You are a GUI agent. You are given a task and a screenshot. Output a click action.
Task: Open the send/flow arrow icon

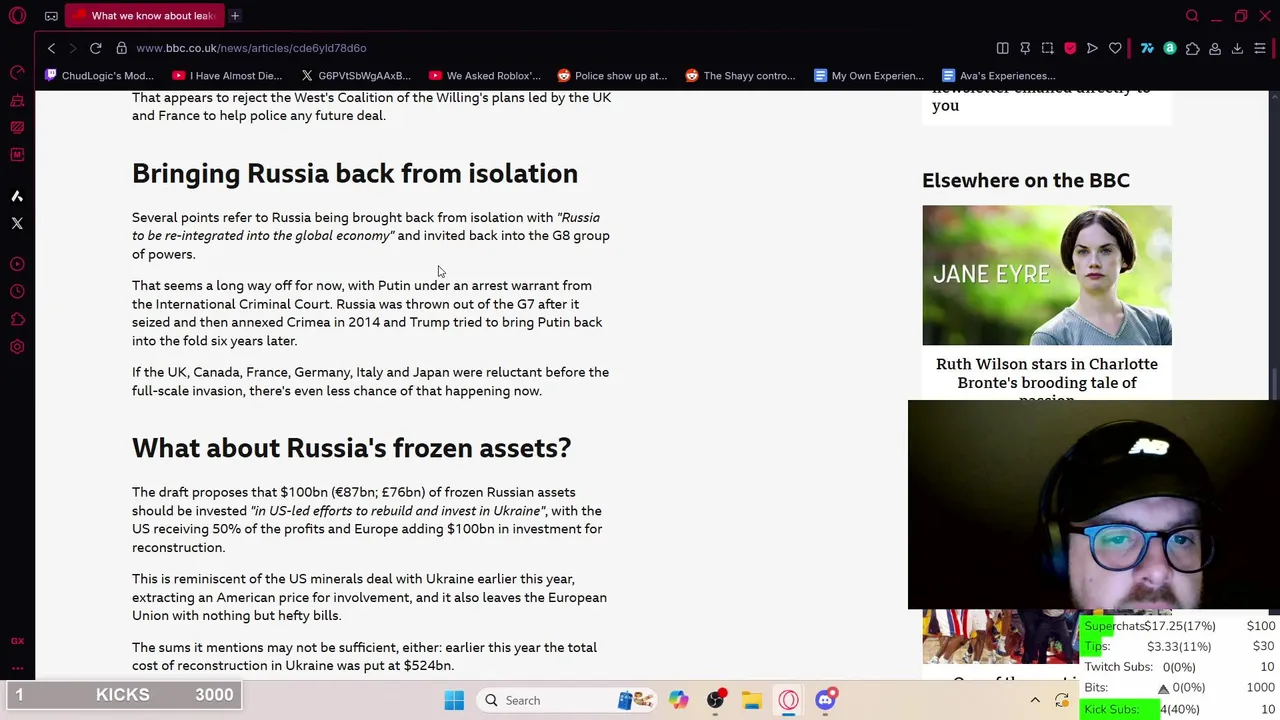1092,48
